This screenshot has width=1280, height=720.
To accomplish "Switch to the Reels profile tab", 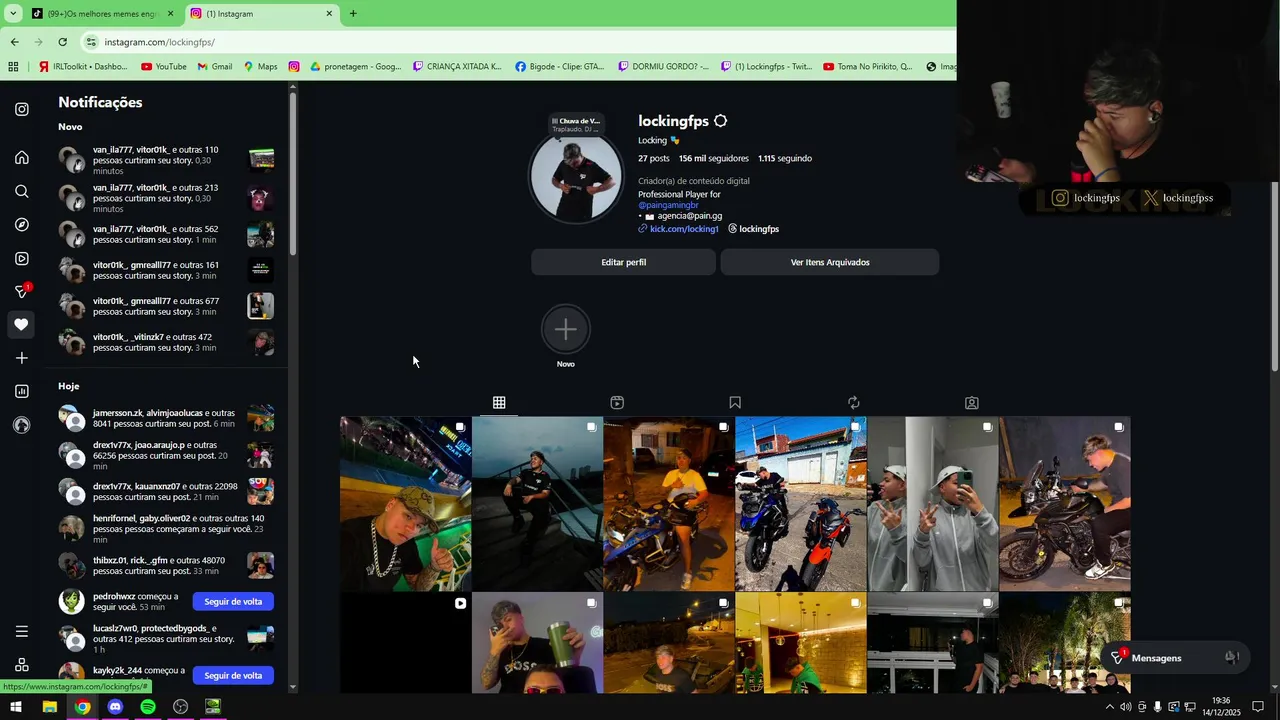I will [x=617, y=402].
